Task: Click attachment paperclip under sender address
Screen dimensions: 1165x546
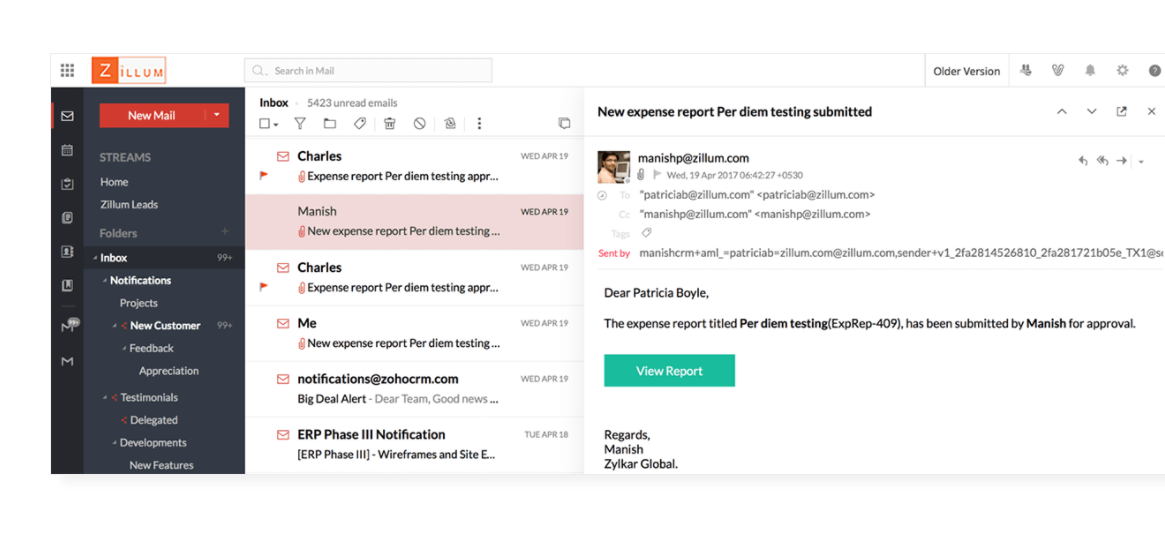Action: 640,175
